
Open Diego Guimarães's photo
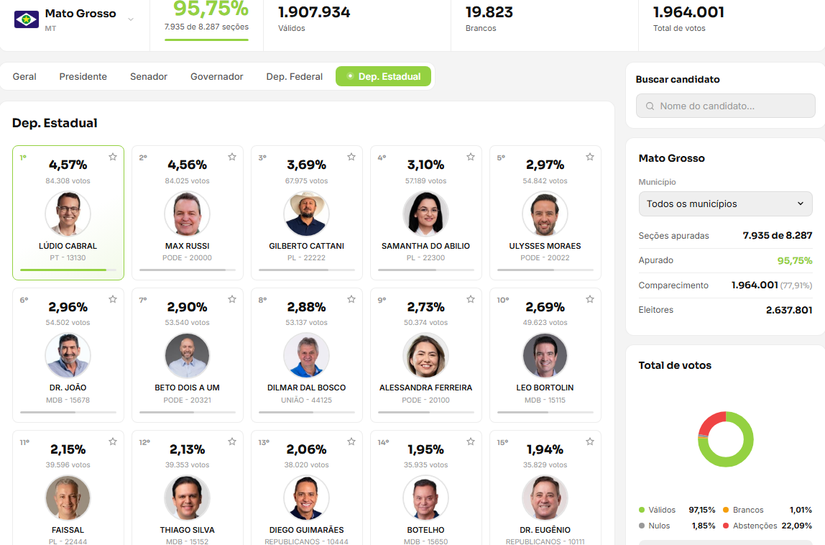tap(306, 498)
